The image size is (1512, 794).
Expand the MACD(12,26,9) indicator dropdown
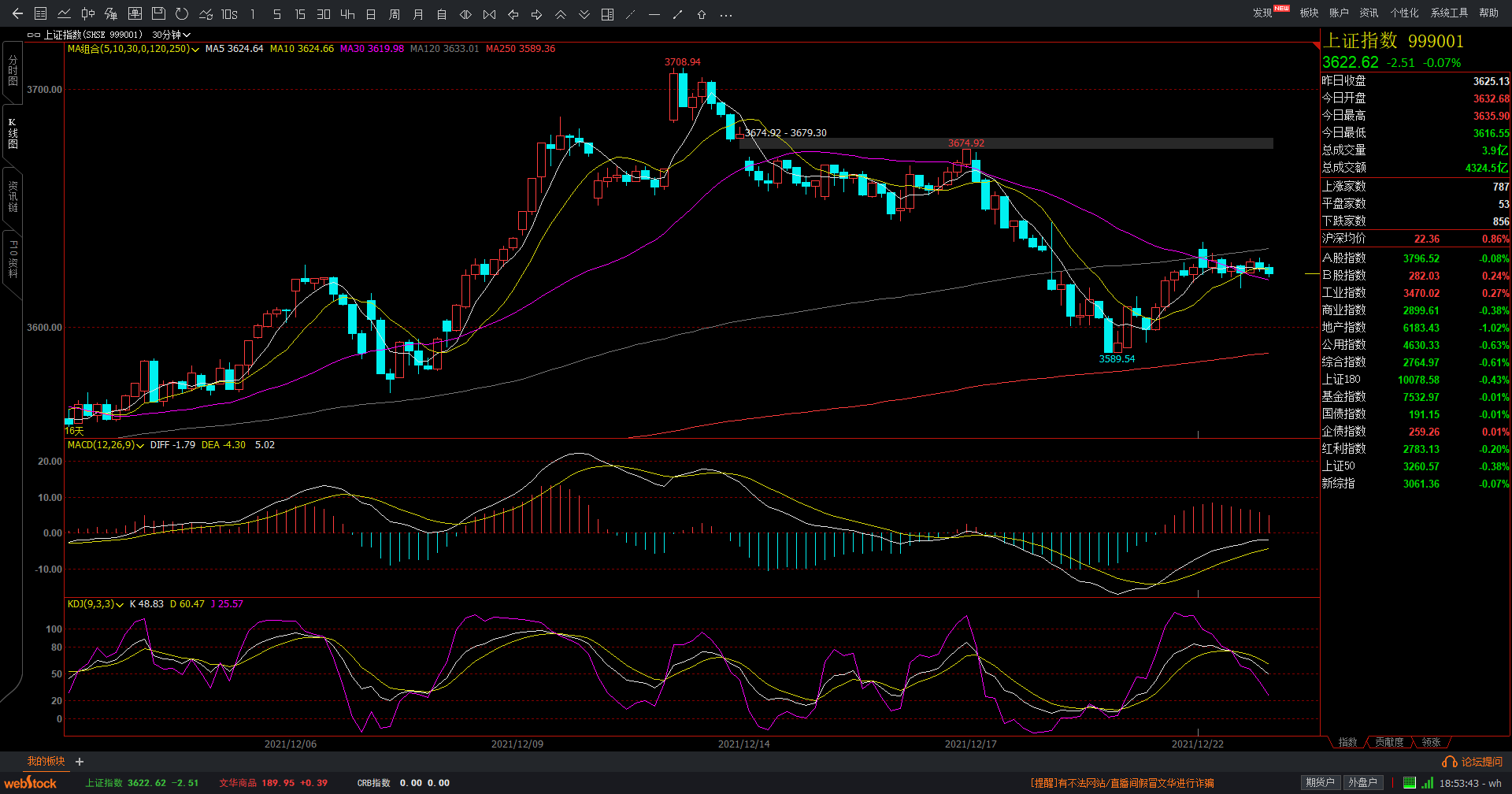coord(106,445)
